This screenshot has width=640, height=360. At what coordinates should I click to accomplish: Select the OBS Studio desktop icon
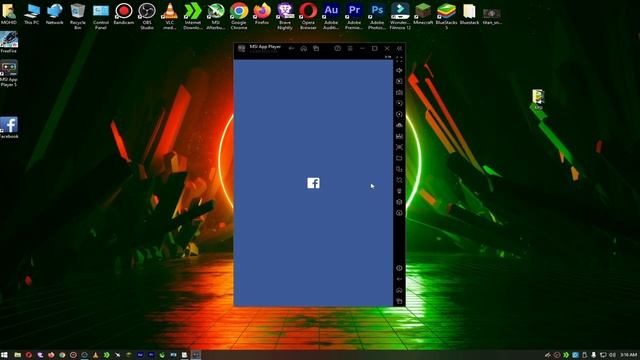(147, 16)
